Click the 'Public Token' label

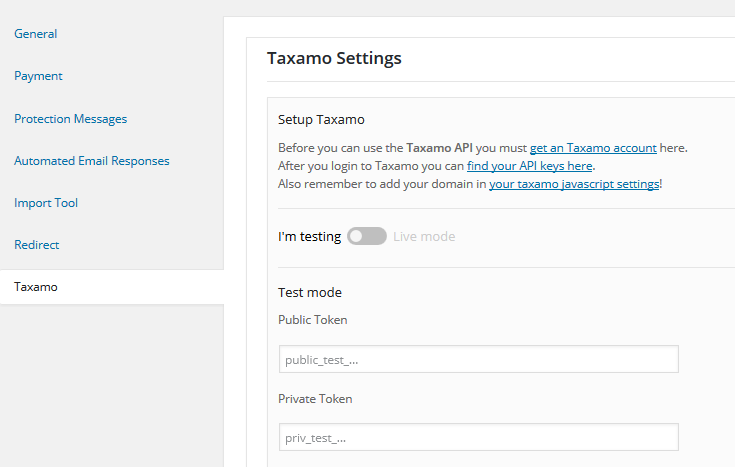(313, 320)
